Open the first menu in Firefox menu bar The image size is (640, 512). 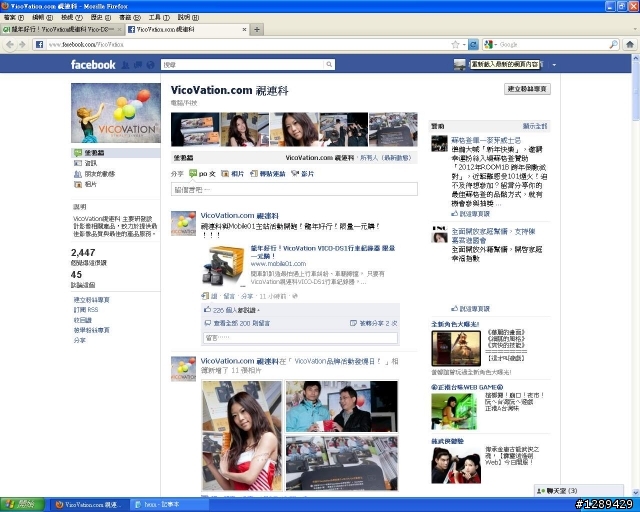point(14,18)
